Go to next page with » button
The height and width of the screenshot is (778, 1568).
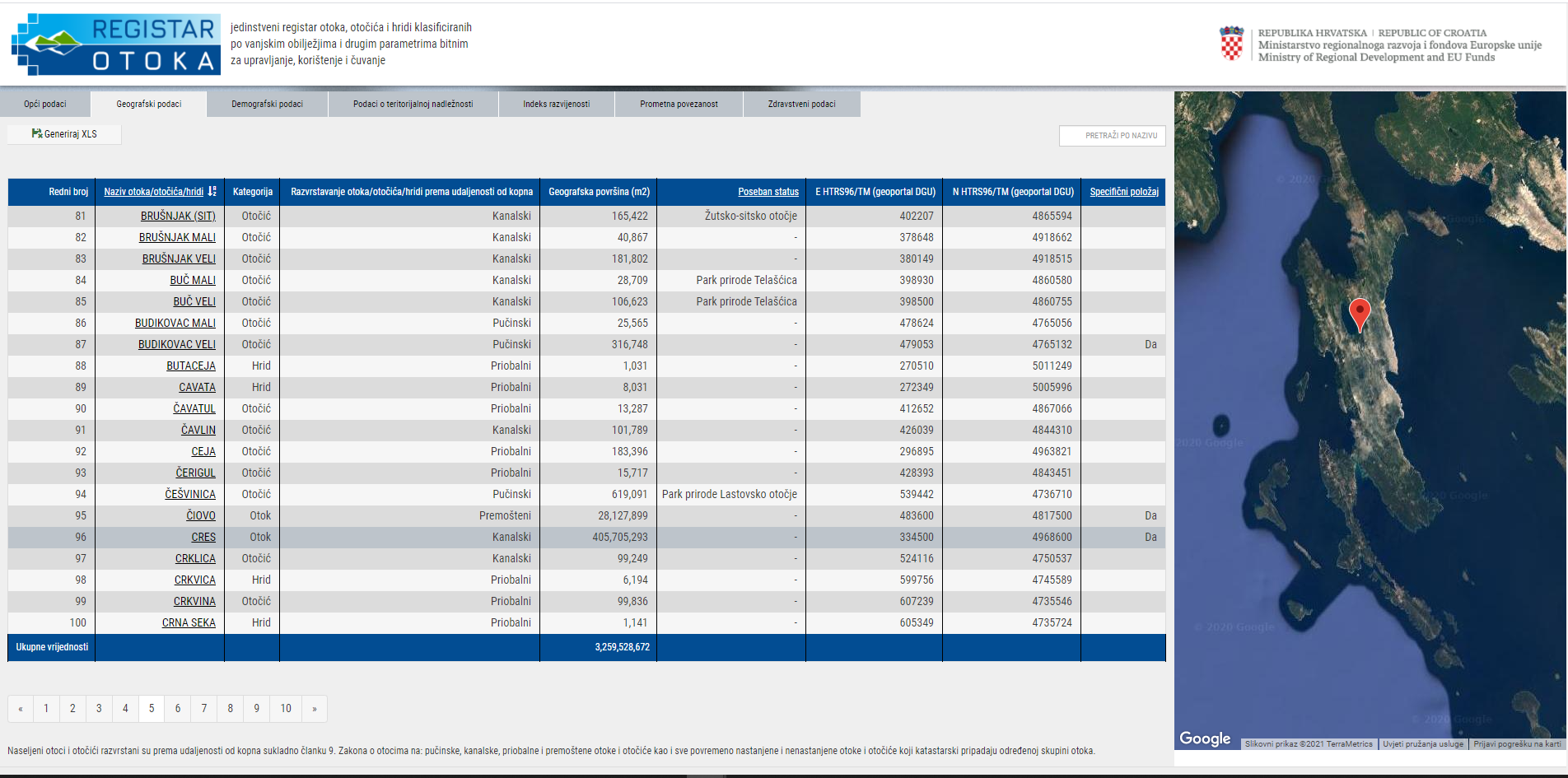(x=315, y=709)
